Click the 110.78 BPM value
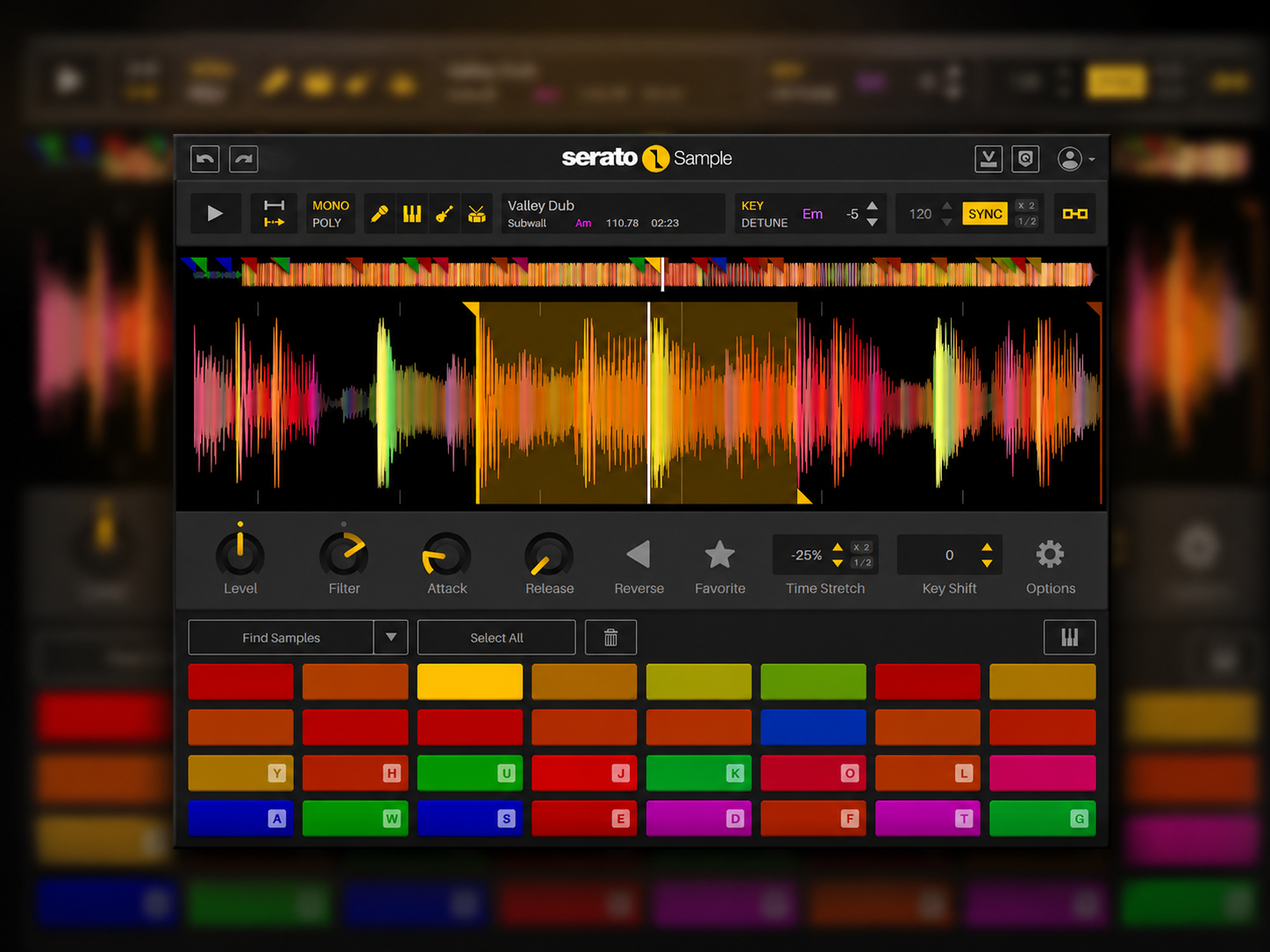Screen dimensions: 1270x952 [622, 224]
